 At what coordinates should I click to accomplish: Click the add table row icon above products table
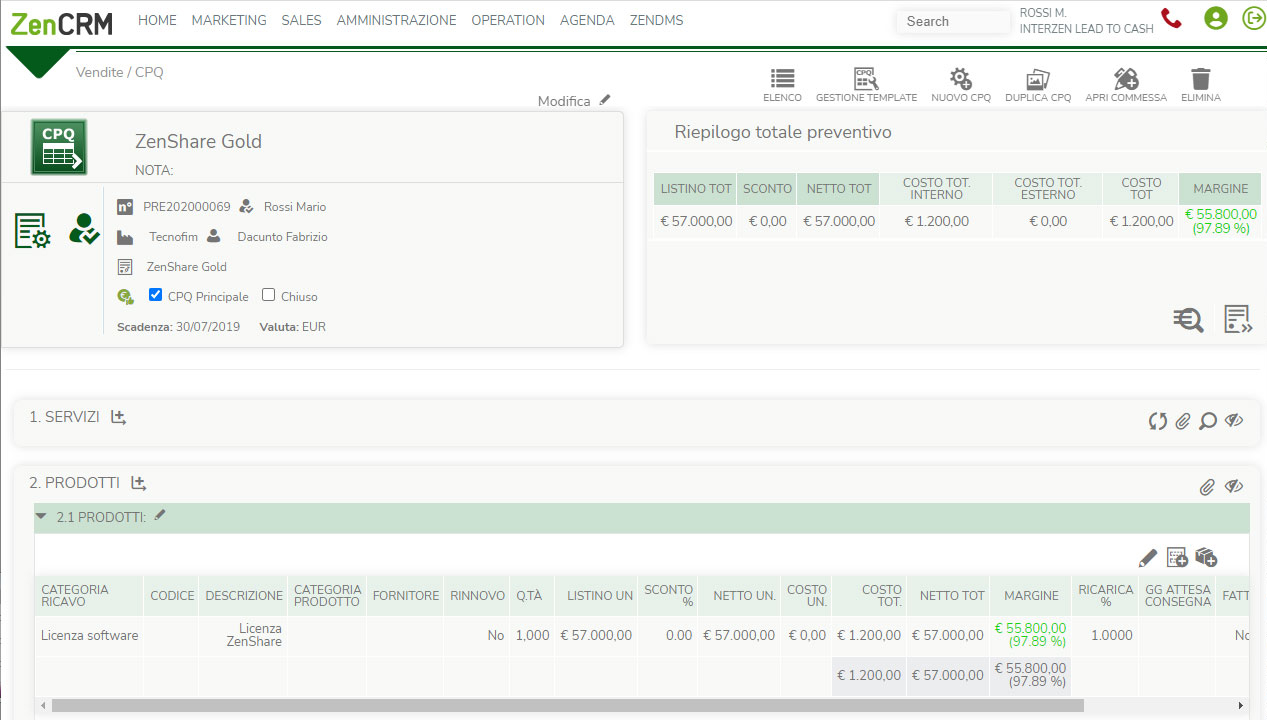[1177, 557]
